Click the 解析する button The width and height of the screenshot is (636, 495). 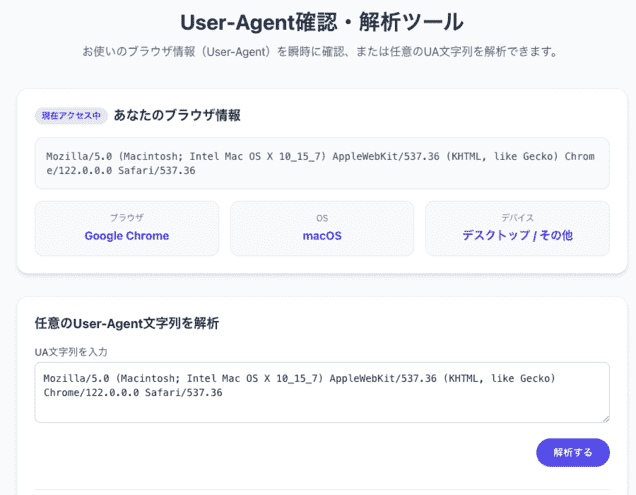573,452
